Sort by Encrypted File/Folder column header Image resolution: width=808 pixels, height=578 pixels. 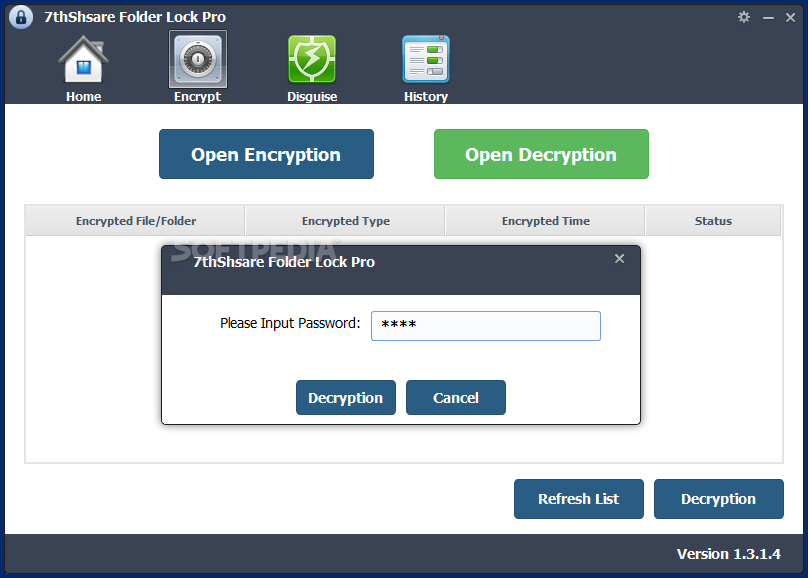(136, 221)
